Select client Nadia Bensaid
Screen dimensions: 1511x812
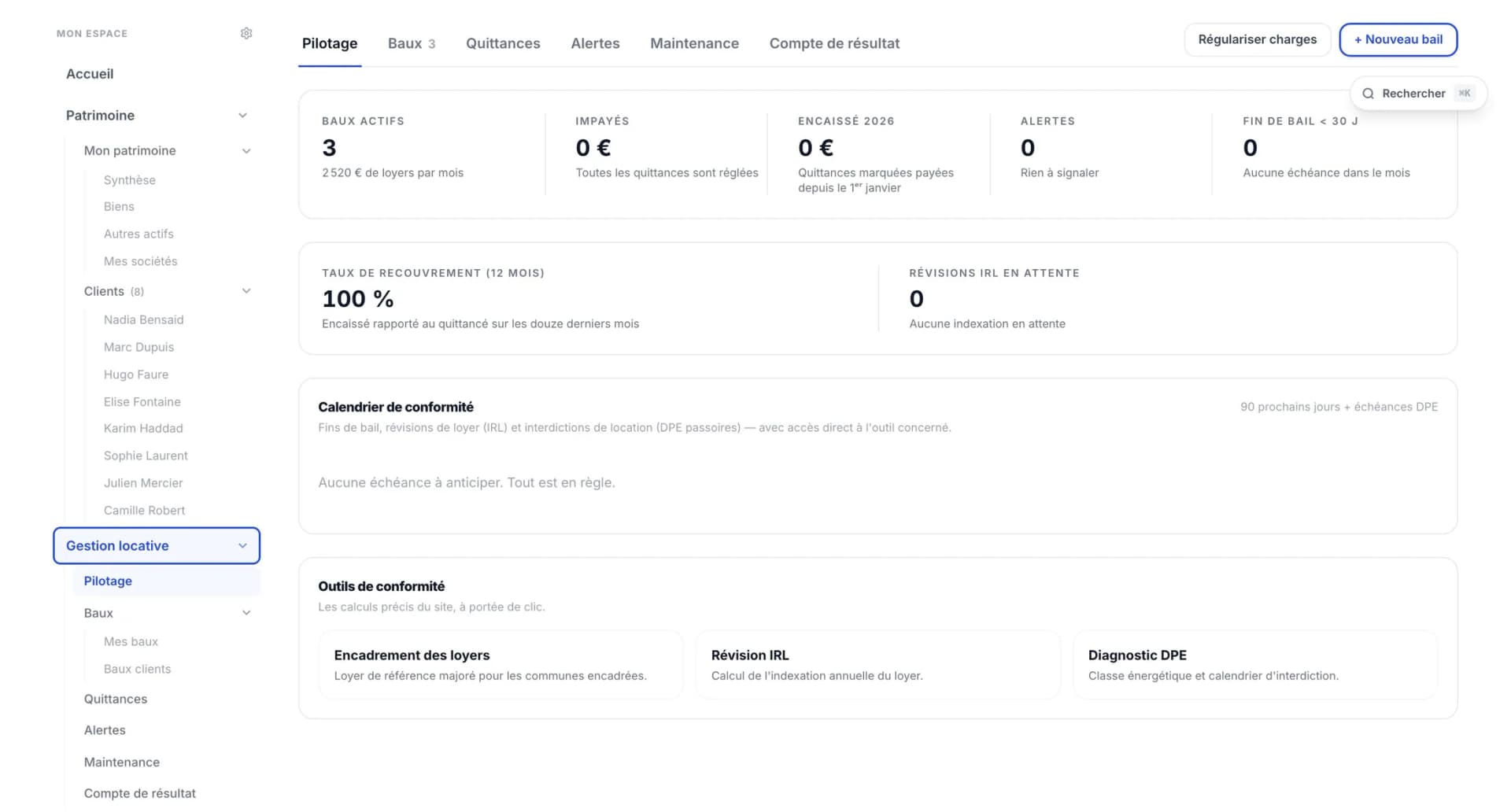point(144,319)
